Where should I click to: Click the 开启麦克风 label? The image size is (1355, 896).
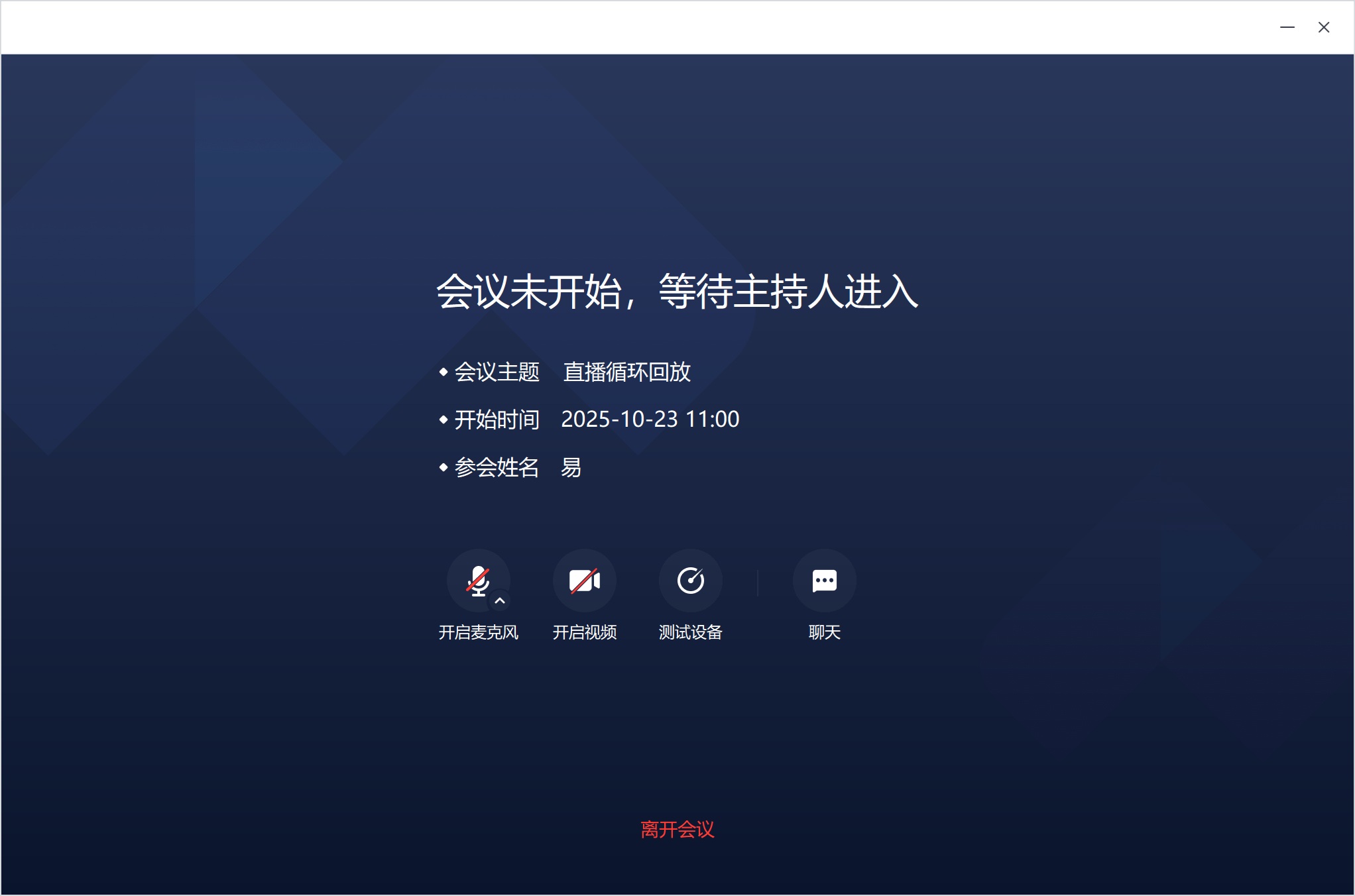(x=478, y=632)
